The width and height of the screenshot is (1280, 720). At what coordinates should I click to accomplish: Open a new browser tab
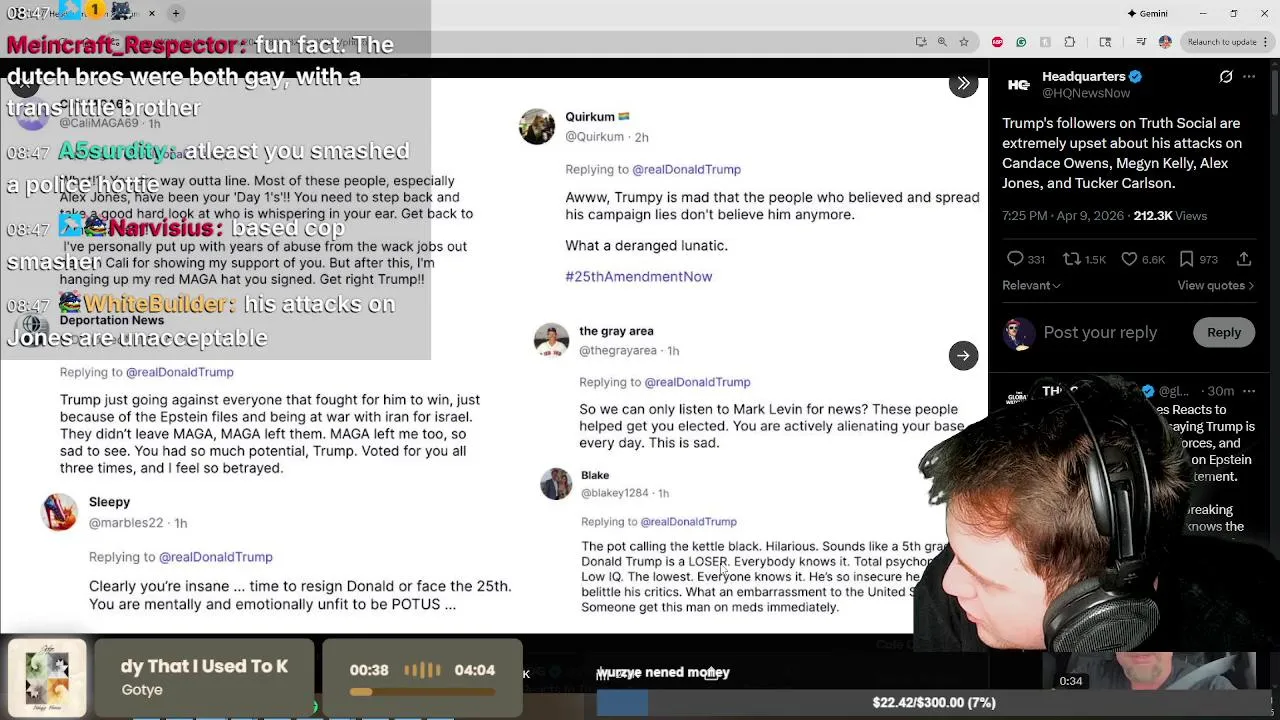(x=176, y=13)
